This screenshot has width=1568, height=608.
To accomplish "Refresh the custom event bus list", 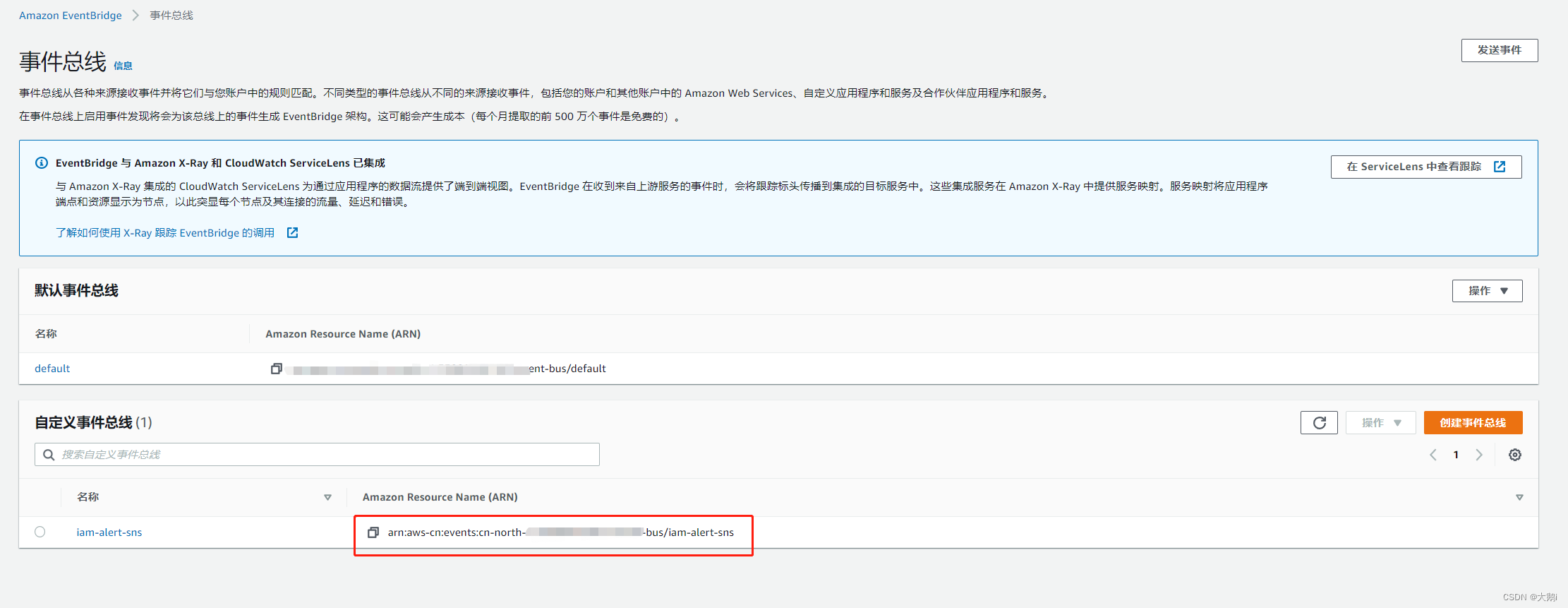I will click(x=1319, y=423).
